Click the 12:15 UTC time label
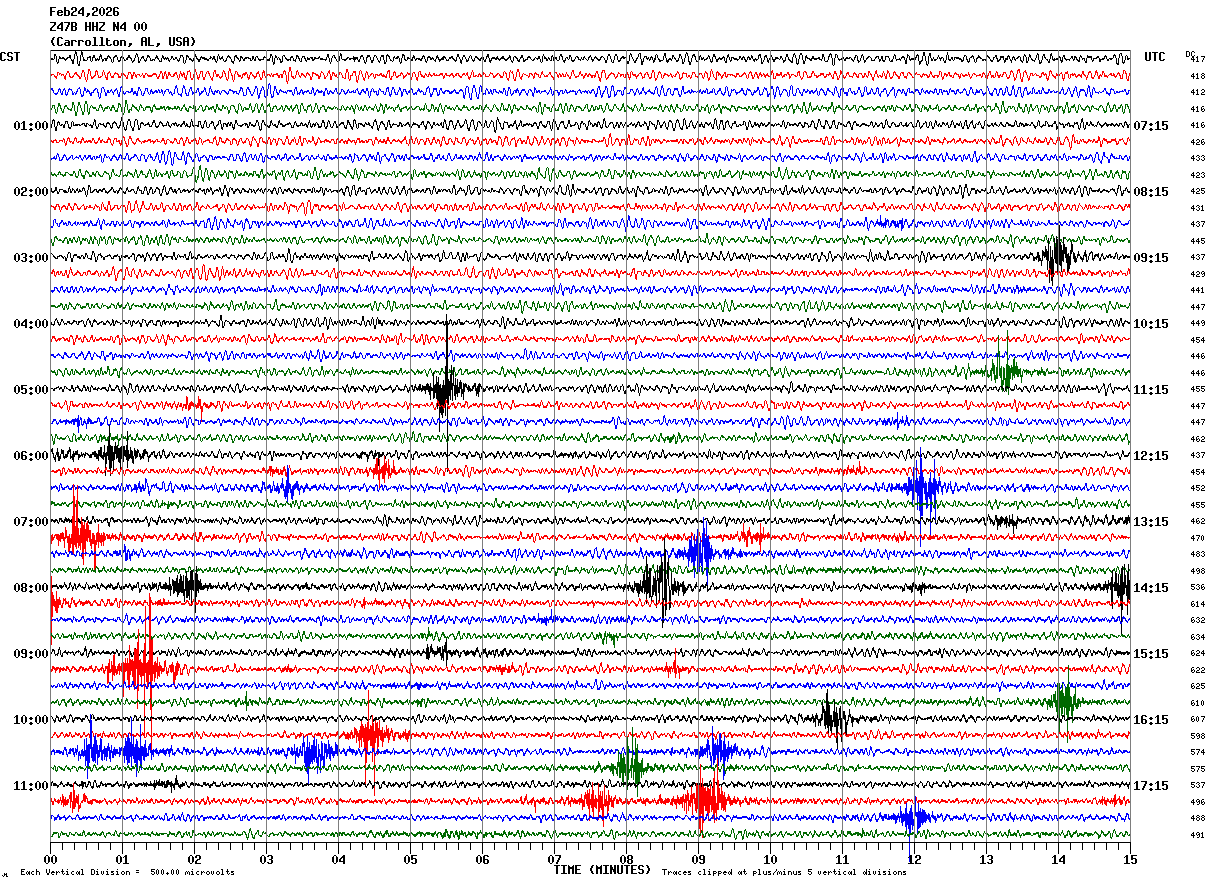 click(1151, 456)
